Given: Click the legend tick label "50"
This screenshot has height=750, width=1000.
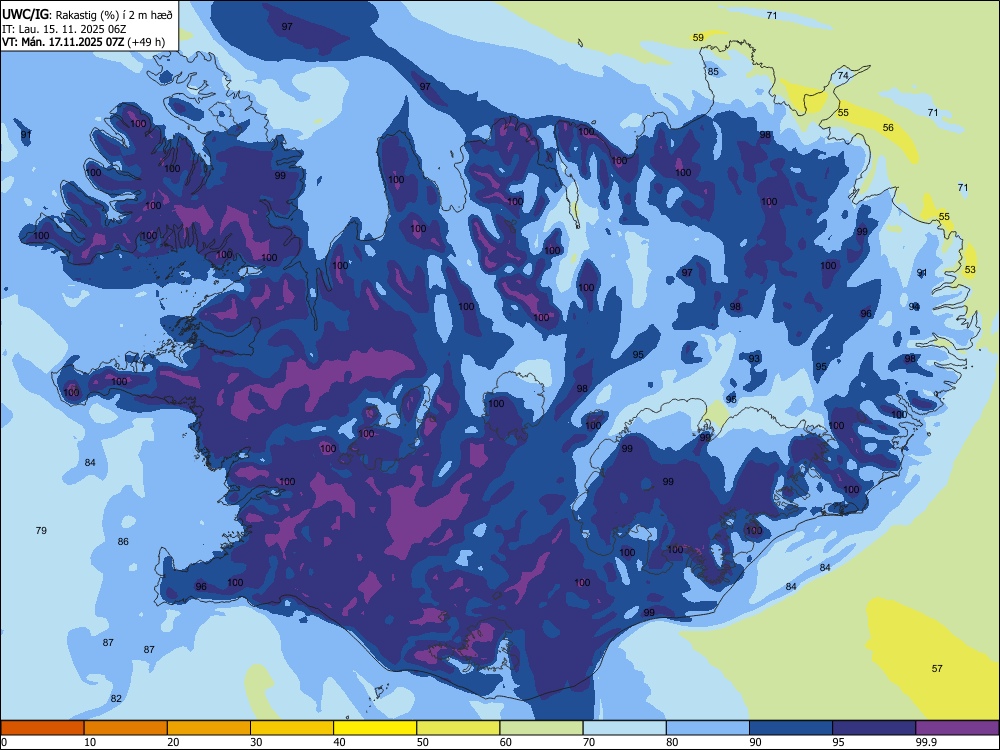Looking at the screenshot, I should 422,742.
